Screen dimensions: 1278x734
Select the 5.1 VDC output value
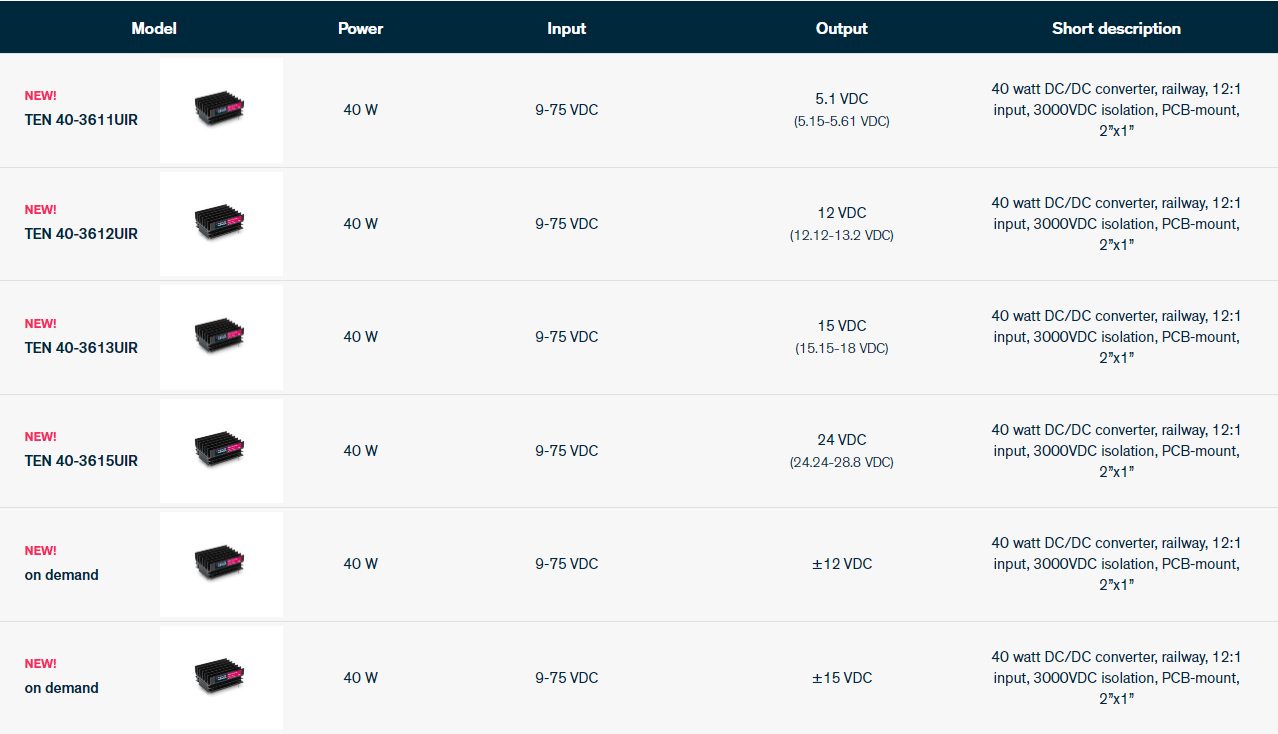coord(841,99)
